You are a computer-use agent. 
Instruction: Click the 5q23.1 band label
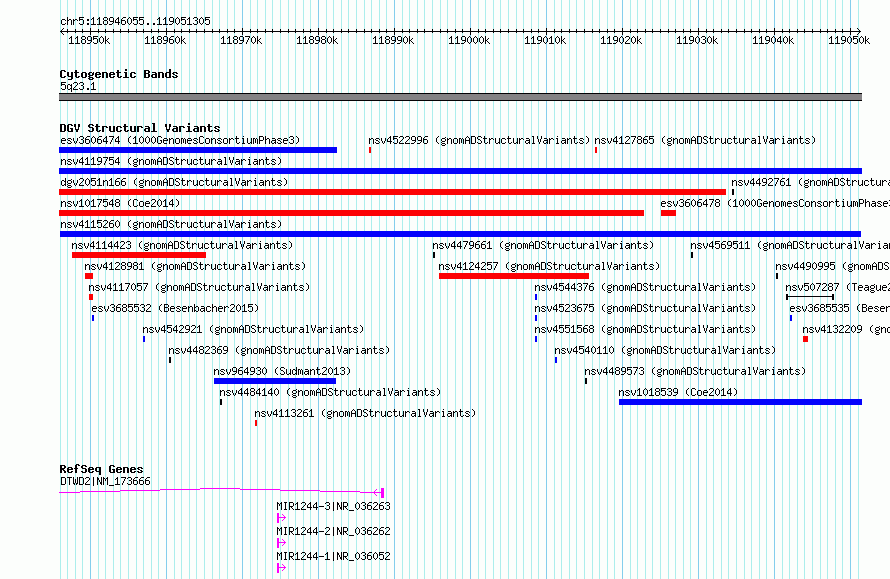(x=78, y=86)
